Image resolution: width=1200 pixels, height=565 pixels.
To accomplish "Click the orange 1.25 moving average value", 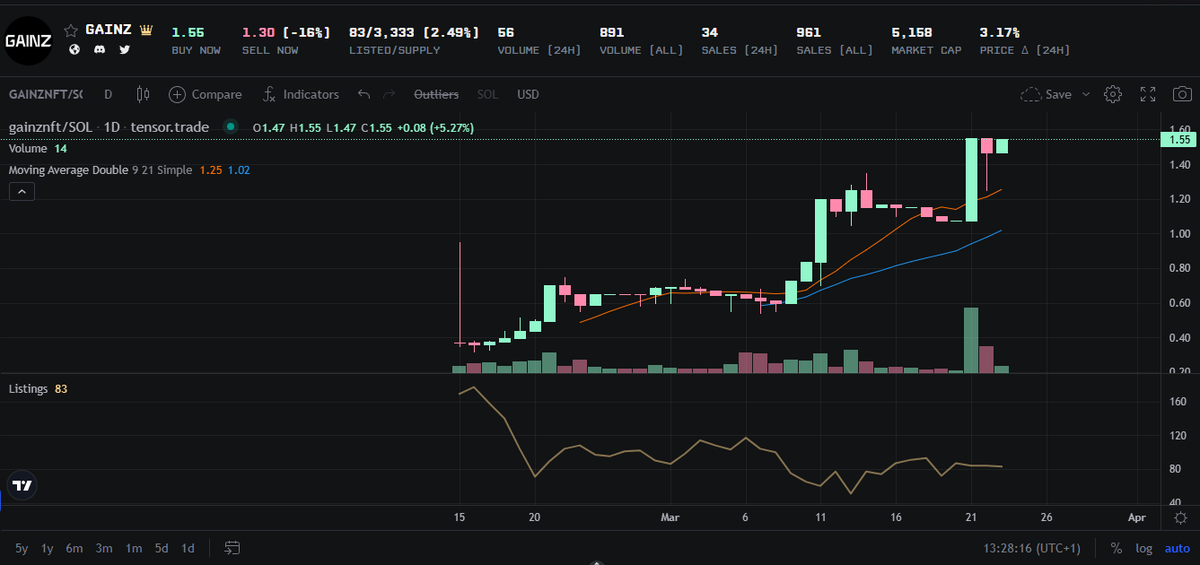I will pos(211,170).
